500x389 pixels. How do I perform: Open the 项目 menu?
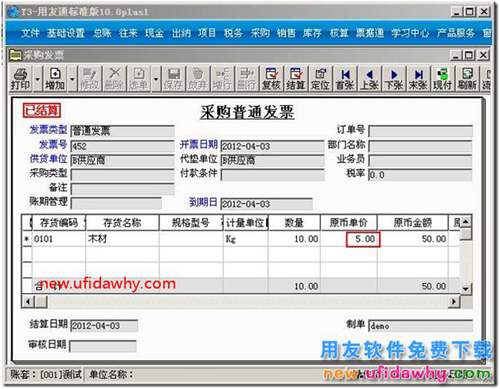[207, 33]
